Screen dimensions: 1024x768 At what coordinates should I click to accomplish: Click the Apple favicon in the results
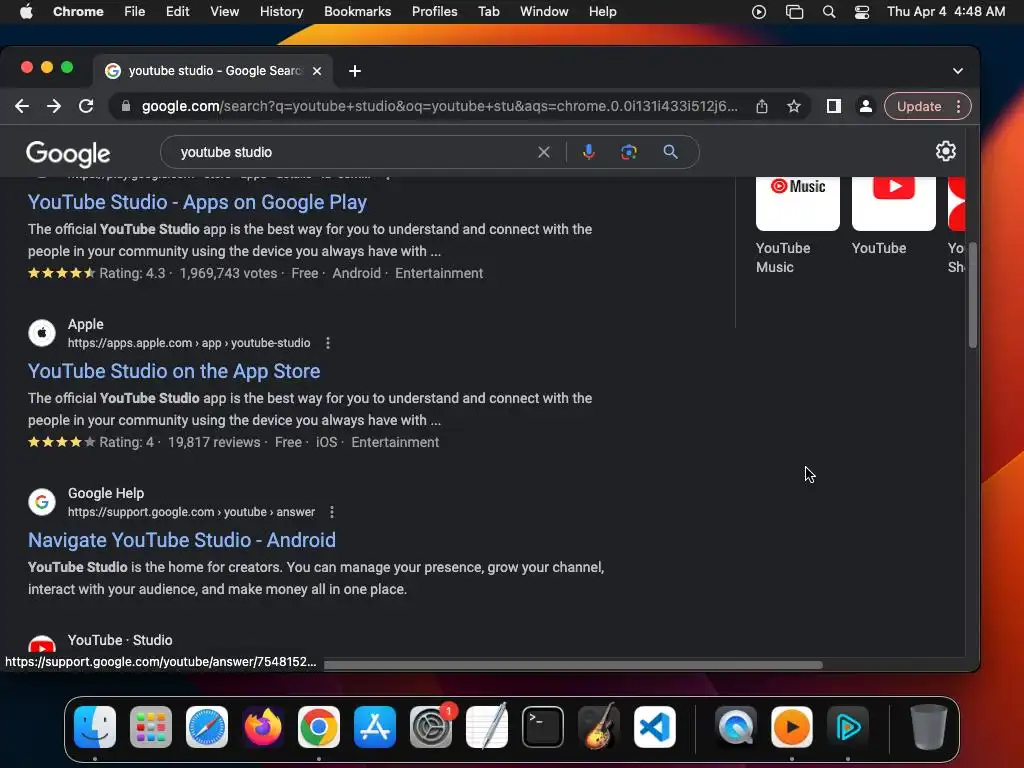pyautogui.click(x=42, y=333)
